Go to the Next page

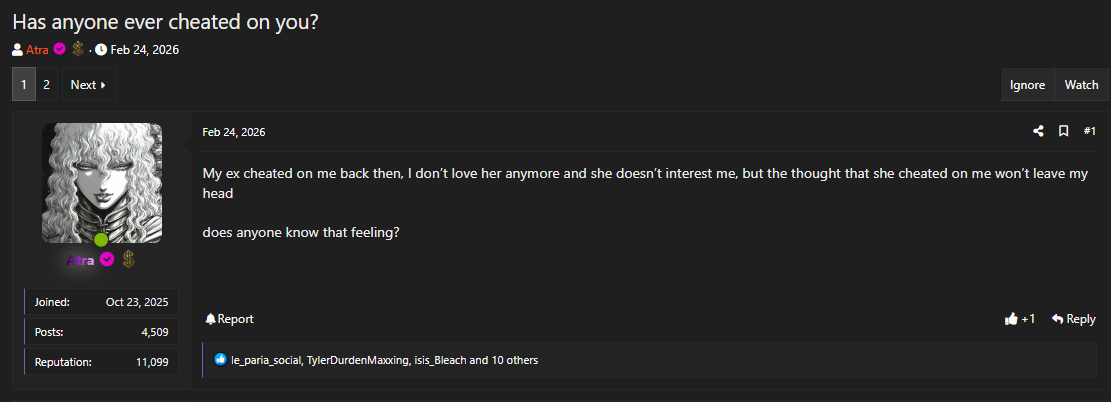(x=88, y=85)
